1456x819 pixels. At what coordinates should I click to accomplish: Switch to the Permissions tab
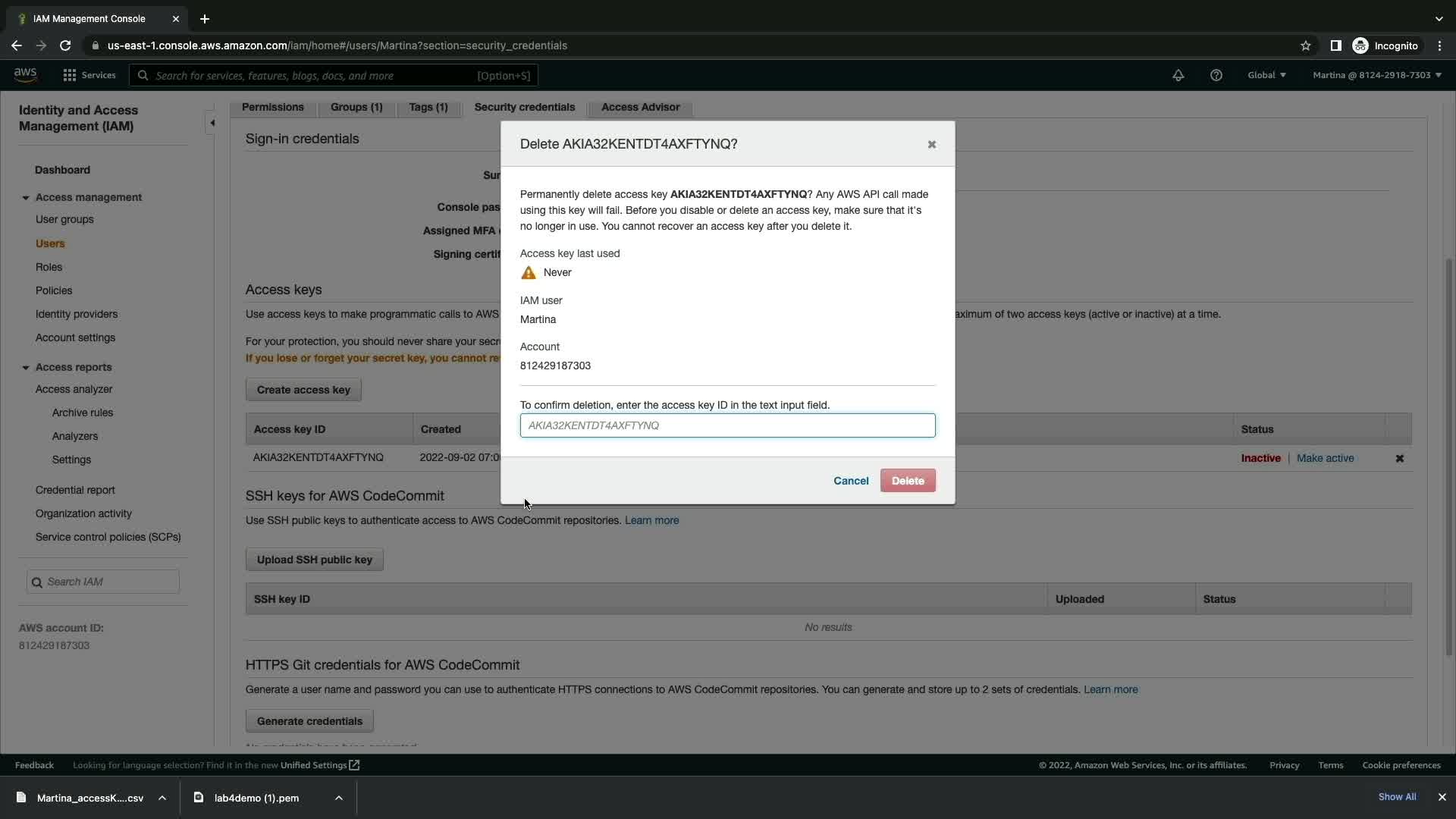(x=272, y=107)
